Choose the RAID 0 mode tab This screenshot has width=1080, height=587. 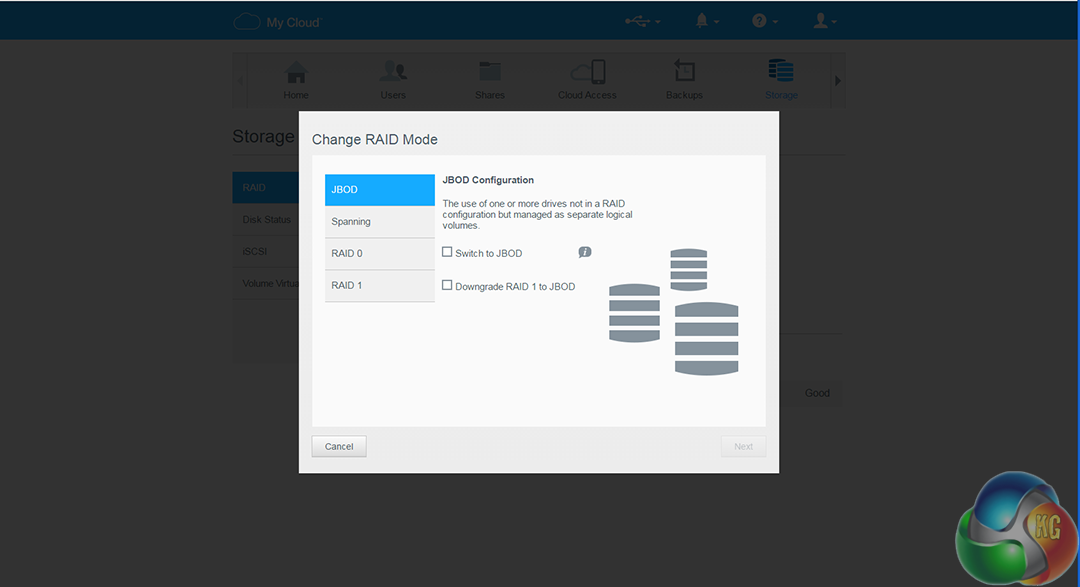coord(380,254)
